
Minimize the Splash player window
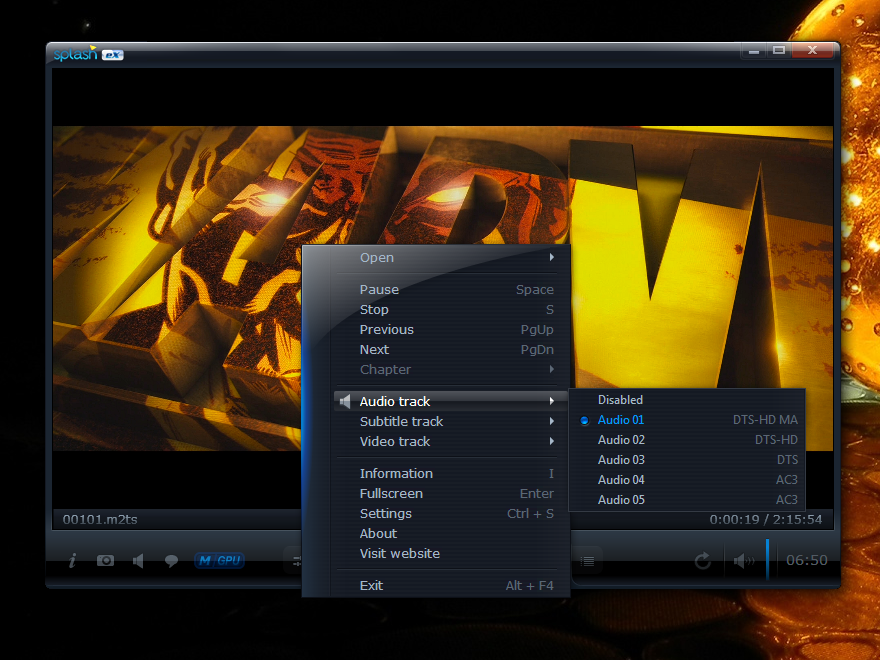[x=754, y=51]
